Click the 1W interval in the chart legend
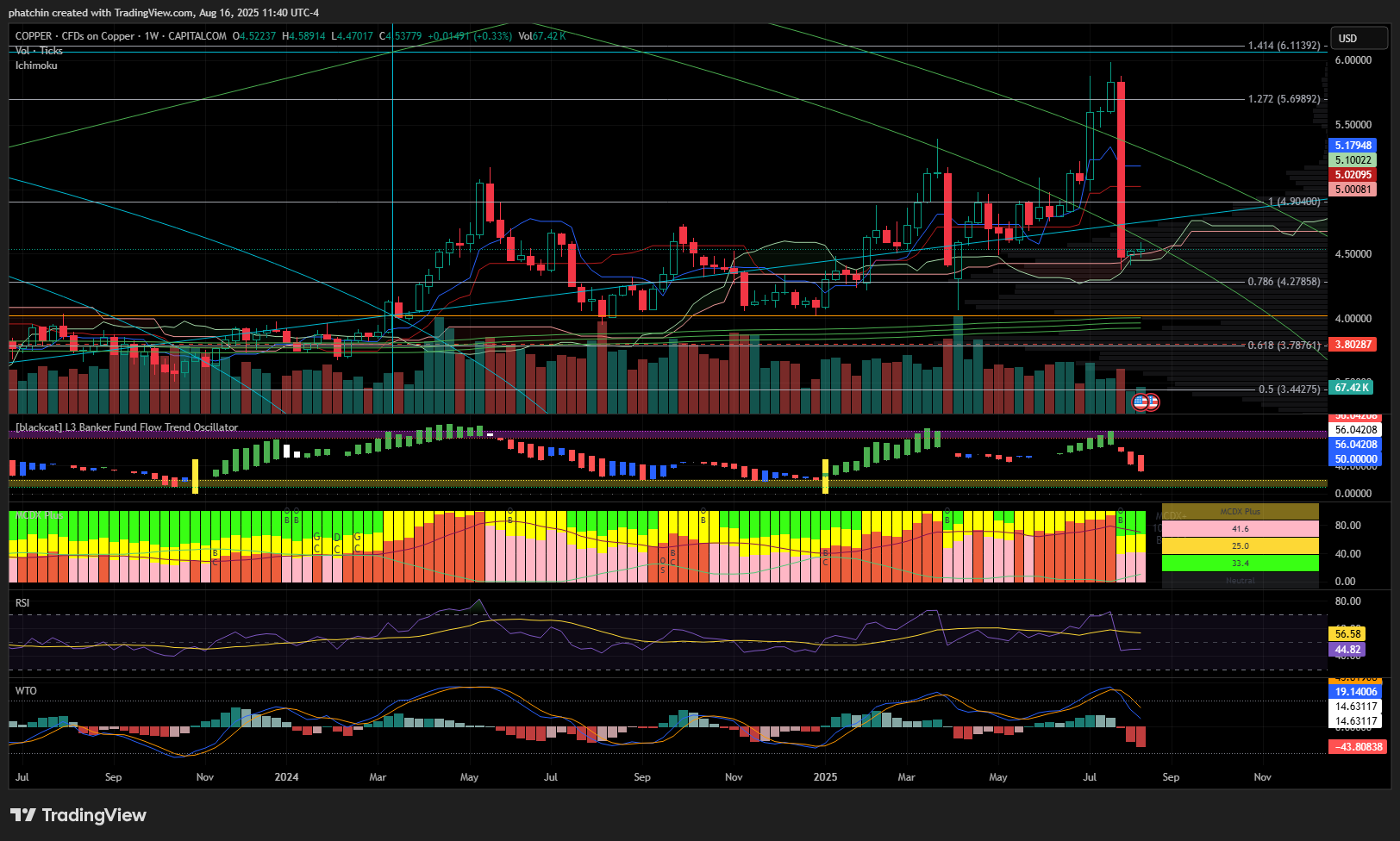Screen dimensions: 1400x841 click(152, 36)
